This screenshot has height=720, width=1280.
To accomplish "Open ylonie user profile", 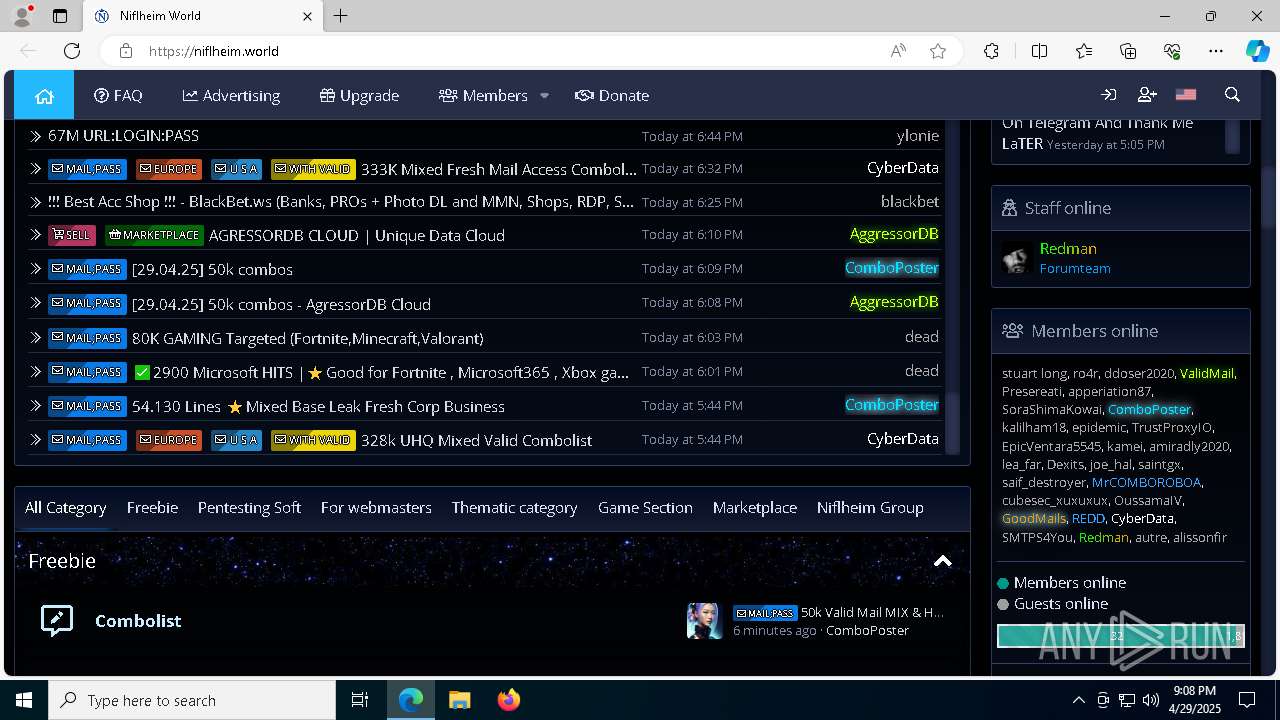I will [918, 135].
